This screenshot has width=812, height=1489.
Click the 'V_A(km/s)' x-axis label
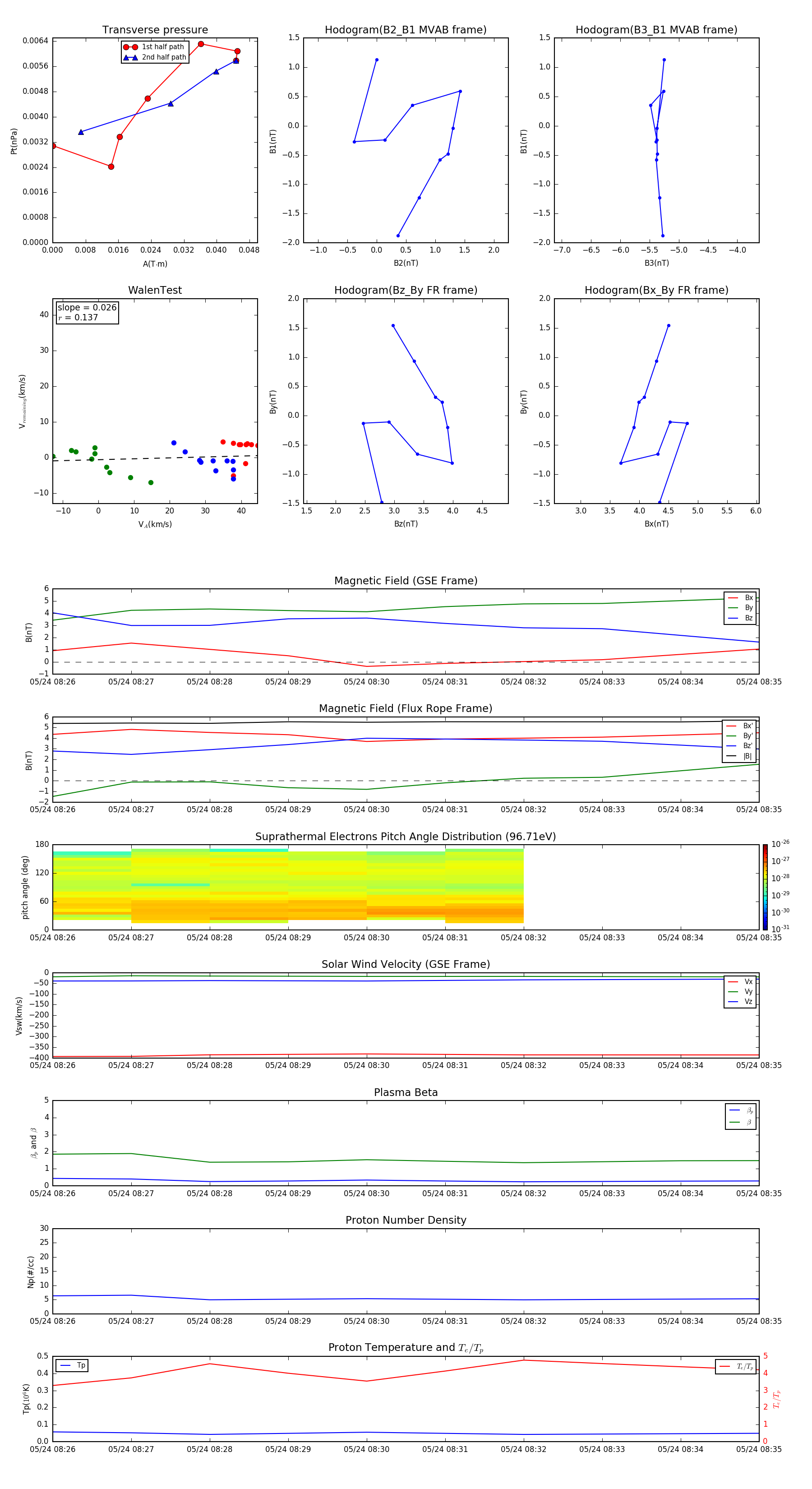155,525
